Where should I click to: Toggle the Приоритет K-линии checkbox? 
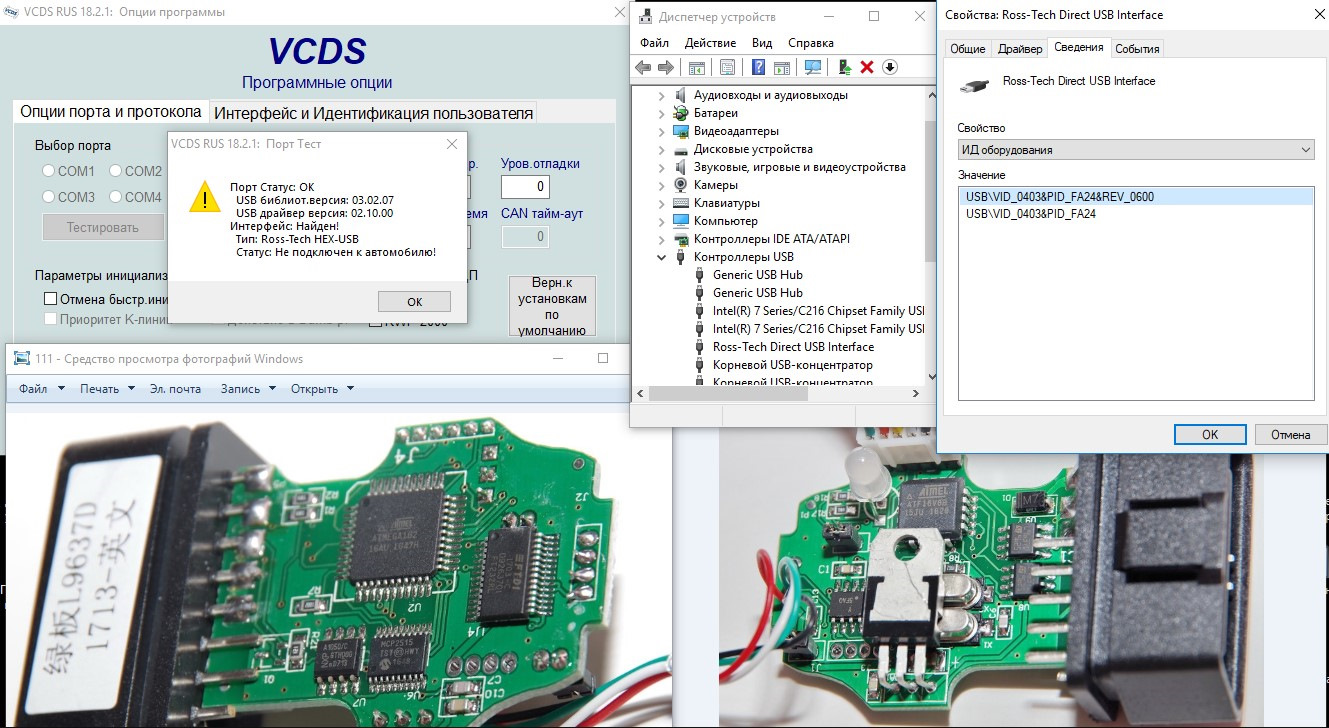point(50,319)
